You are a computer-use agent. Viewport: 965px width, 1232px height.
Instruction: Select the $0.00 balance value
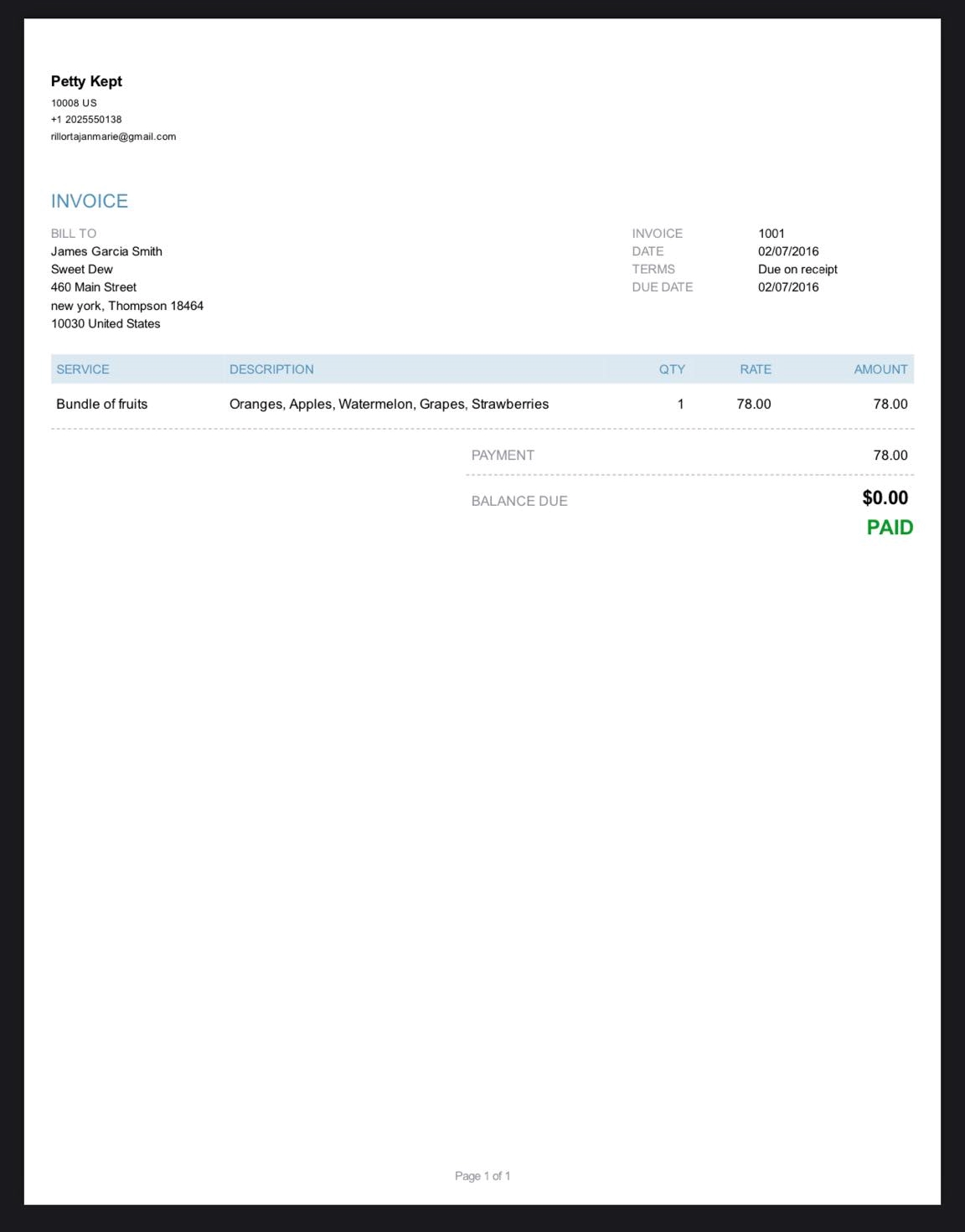[x=885, y=497]
